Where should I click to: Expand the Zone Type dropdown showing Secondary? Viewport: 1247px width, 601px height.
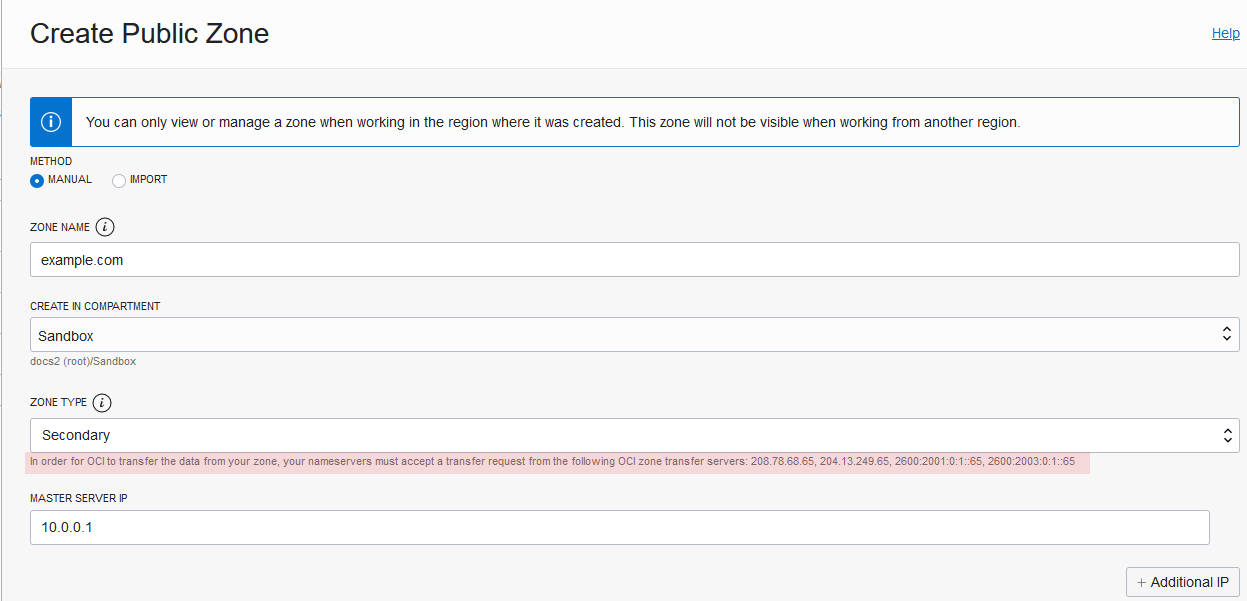click(x=634, y=435)
